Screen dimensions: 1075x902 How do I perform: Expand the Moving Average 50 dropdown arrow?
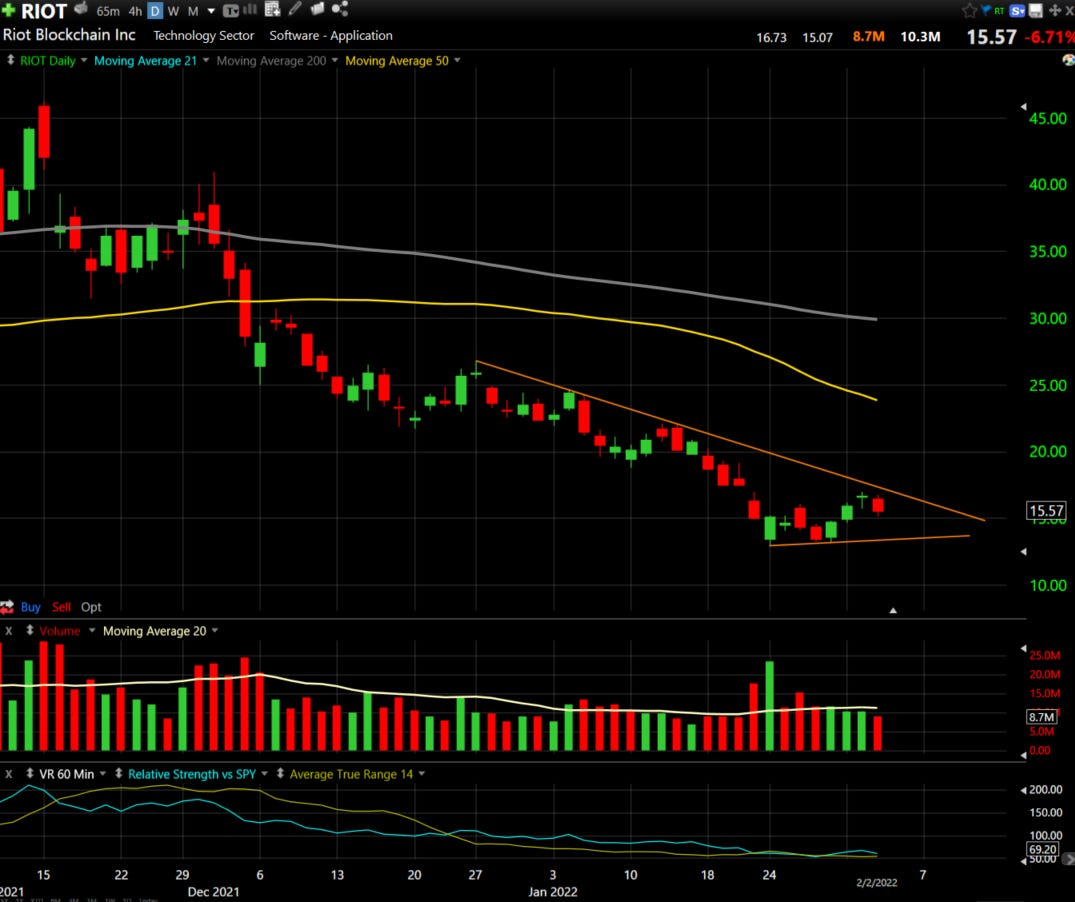click(457, 60)
